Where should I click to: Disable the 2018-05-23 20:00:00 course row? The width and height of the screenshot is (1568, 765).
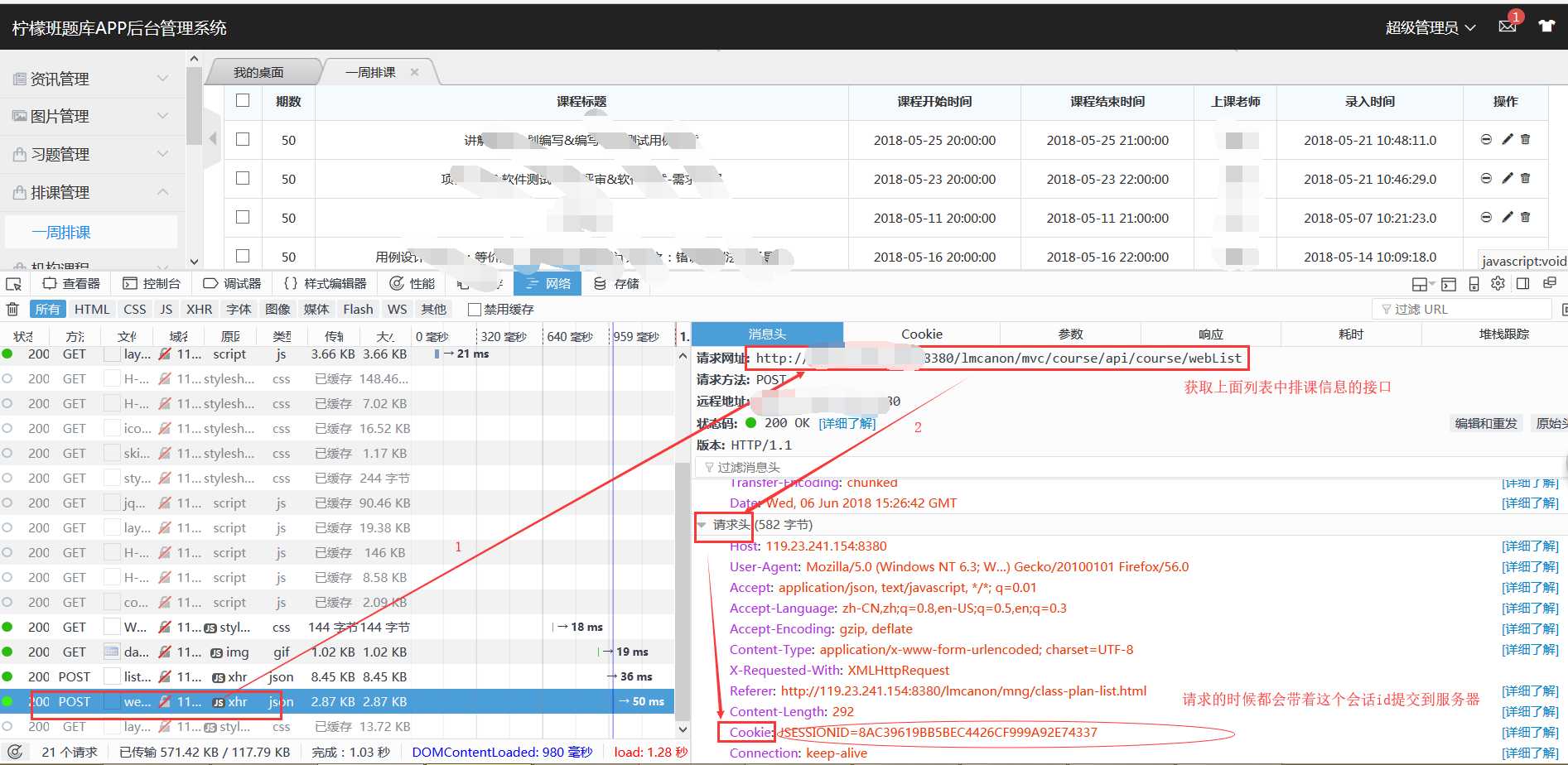tap(1486, 178)
